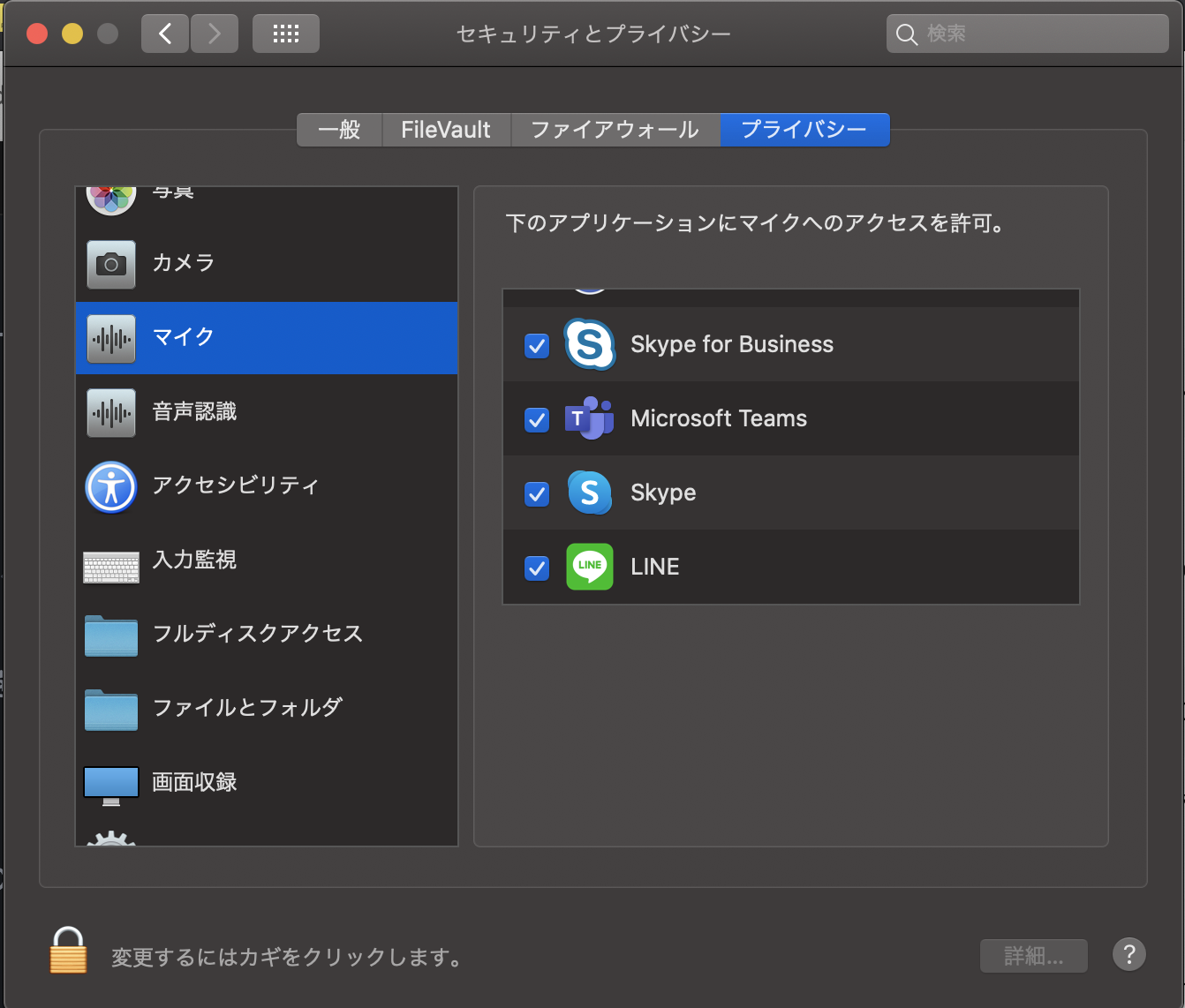This screenshot has height=1008, width=1185.
Task: Select カメラ label in sidebar list
Action: [184, 263]
